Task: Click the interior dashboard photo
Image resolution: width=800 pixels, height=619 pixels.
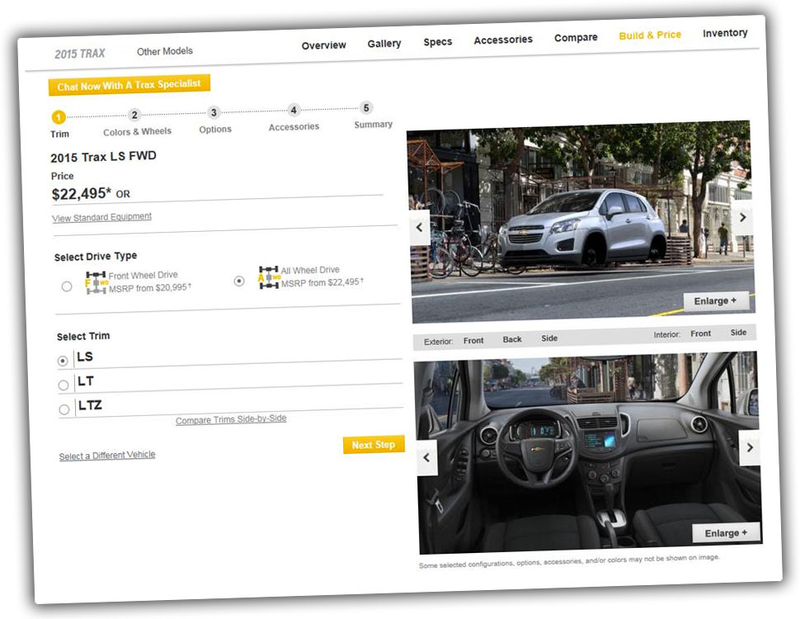Action: tap(588, 453)
